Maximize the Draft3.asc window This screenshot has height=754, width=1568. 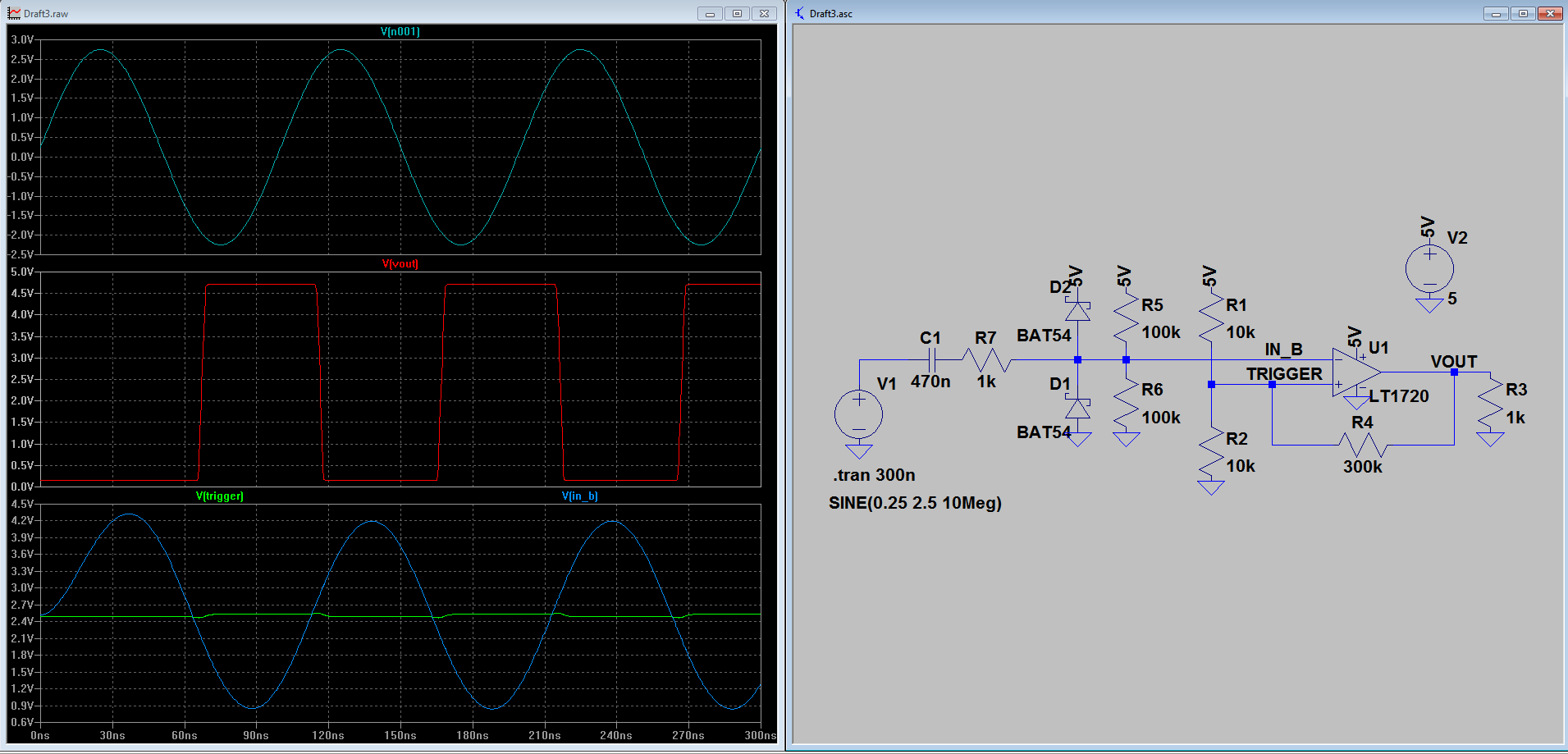[x=1523, y=13]
